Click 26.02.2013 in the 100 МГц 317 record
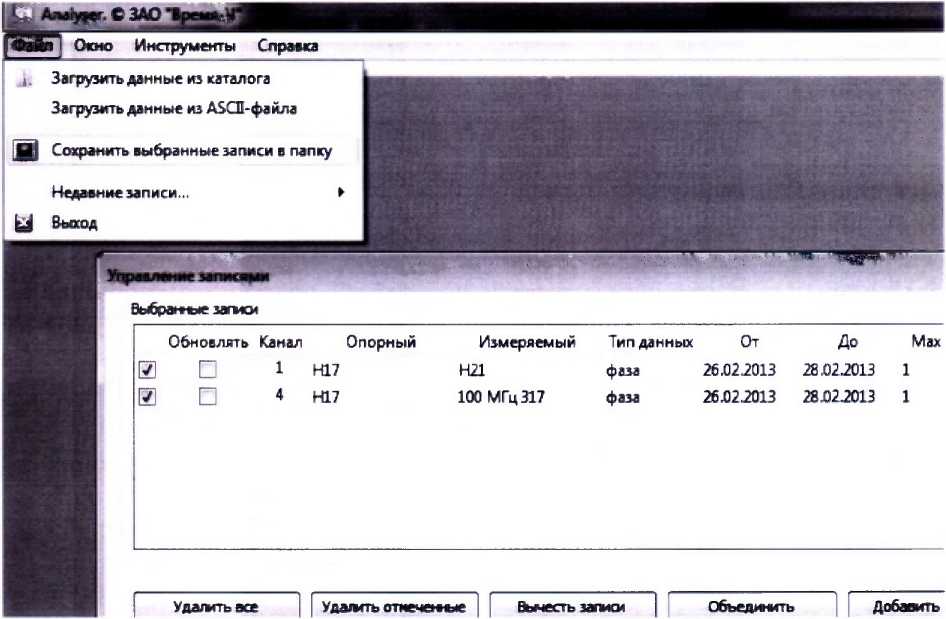This screenshot has width=946, height=619. (x=739, y=396)
